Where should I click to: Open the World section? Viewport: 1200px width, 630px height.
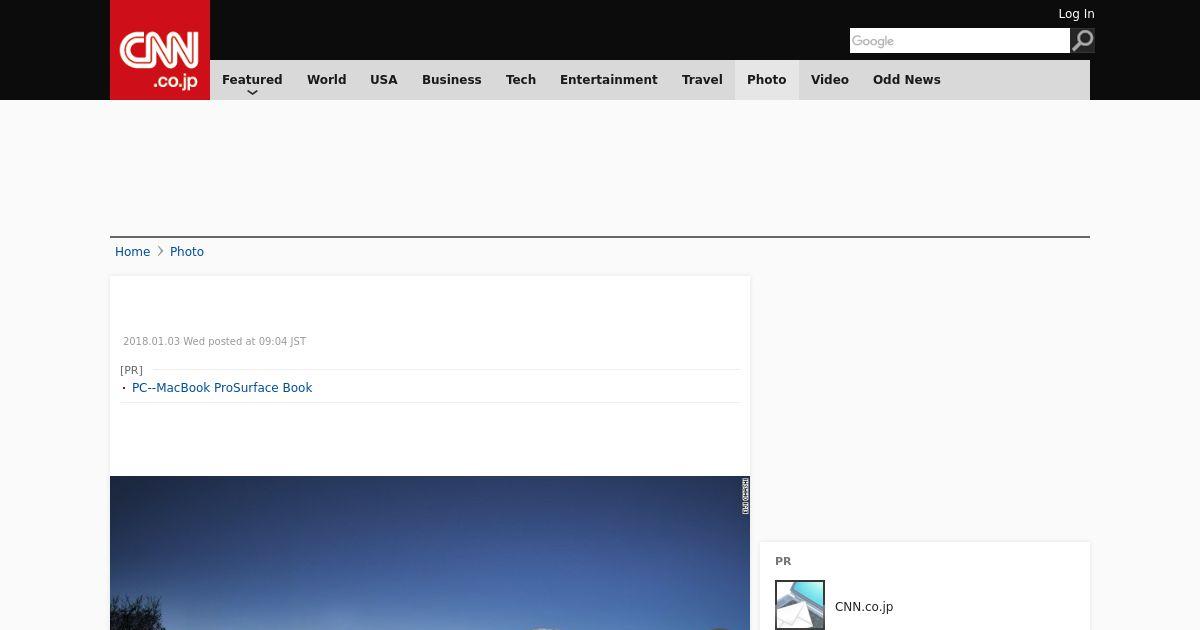pos(326,80)
